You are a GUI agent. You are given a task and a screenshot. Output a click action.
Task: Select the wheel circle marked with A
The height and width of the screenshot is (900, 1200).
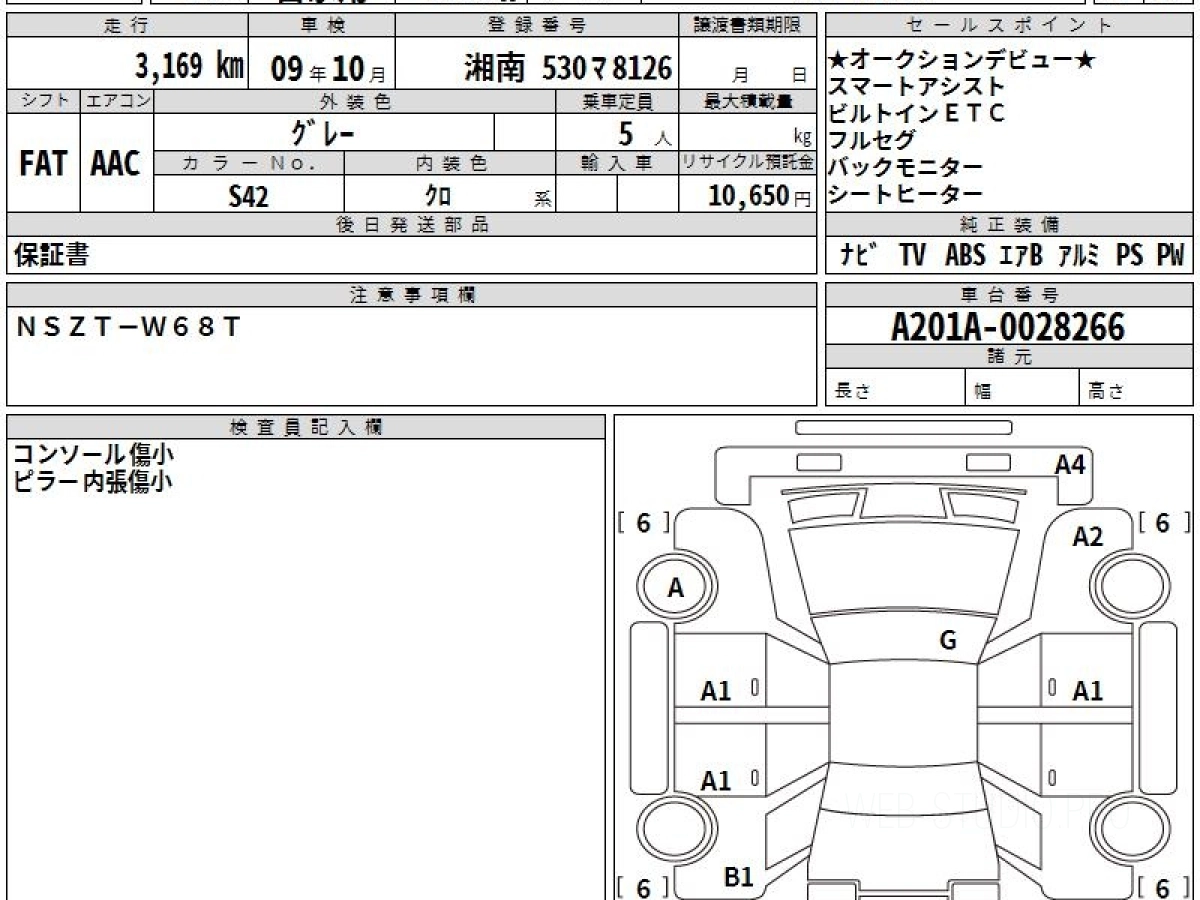click(x=675, y=589)
